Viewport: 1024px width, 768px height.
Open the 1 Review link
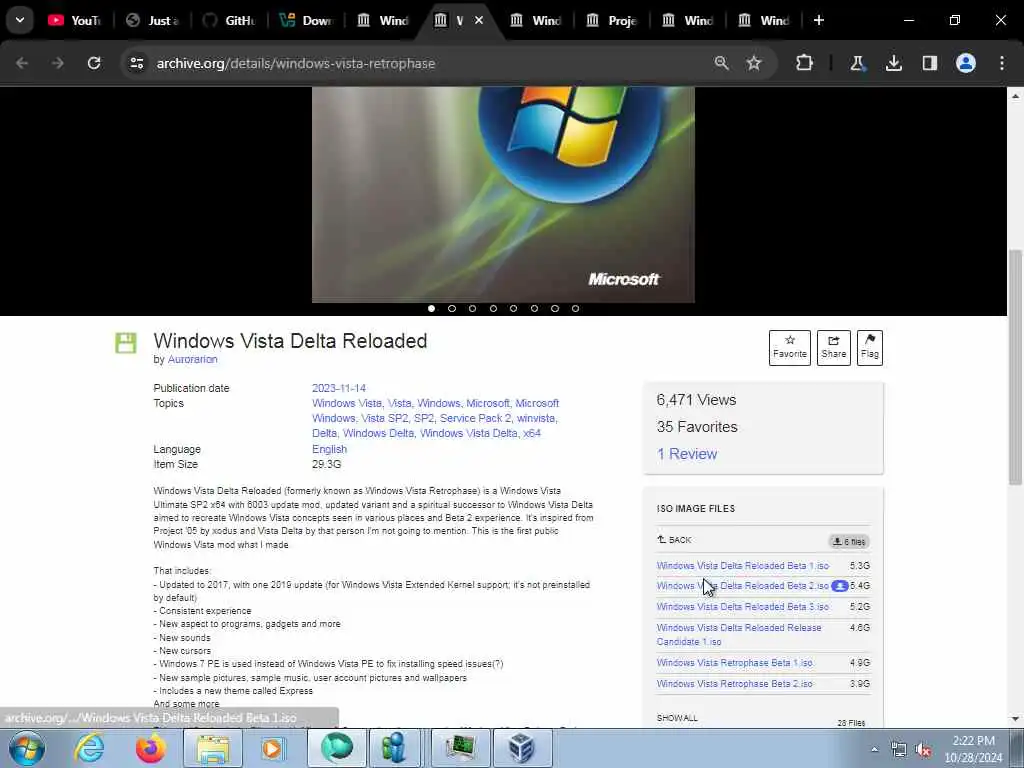pos(687,454)
